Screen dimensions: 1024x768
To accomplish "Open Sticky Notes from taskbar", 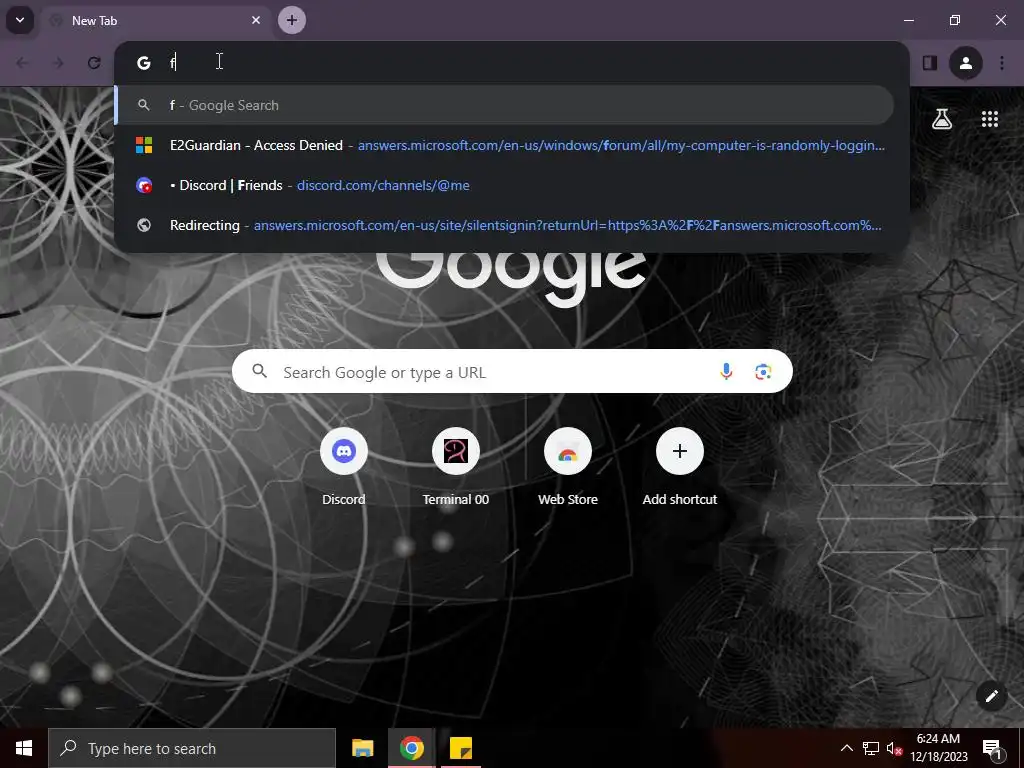I will pyautogui.click(x=461, y=748).
